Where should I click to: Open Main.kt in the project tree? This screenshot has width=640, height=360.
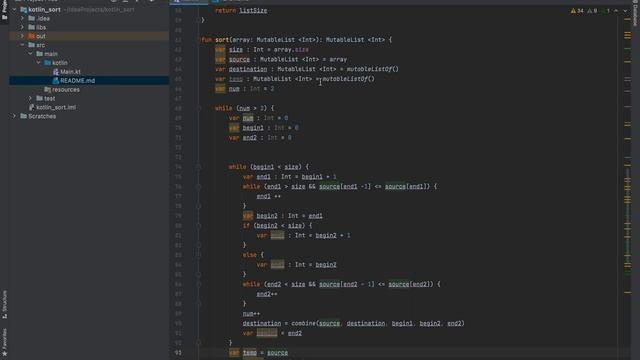(x=70, y=72)
